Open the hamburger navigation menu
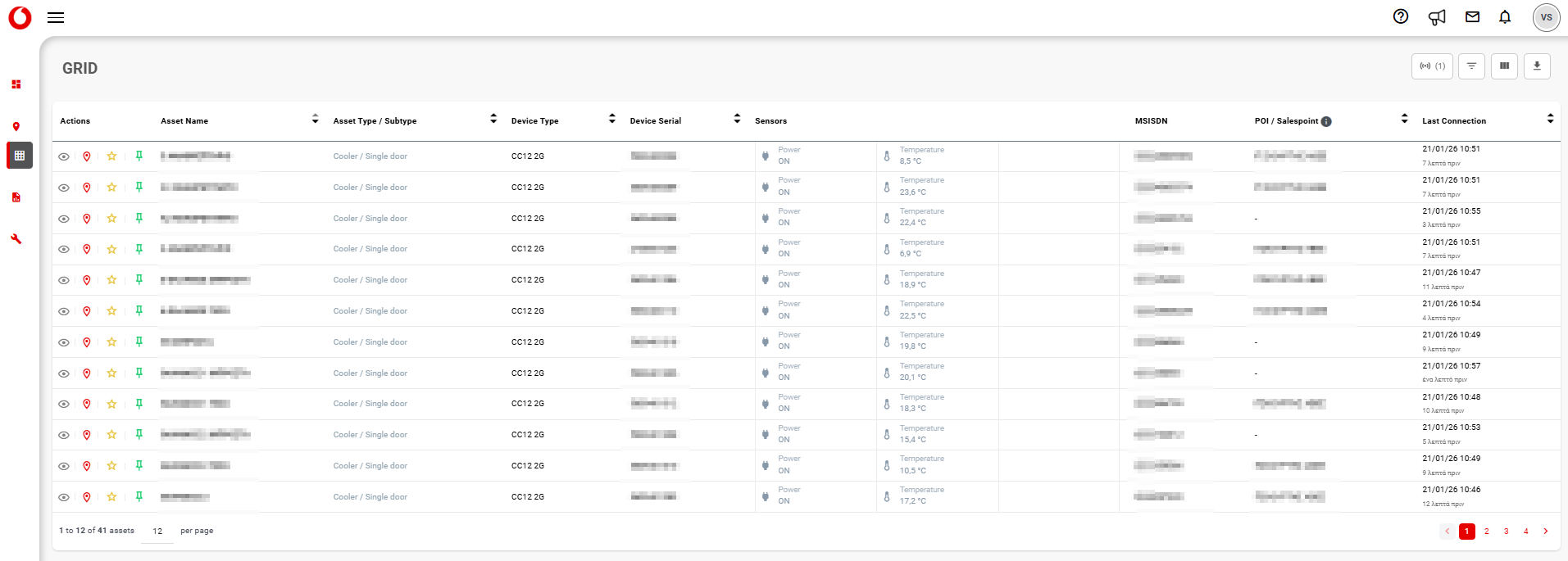Image resolution: width=1568 pixels, height=561 pixels. (x=56, y=17)
